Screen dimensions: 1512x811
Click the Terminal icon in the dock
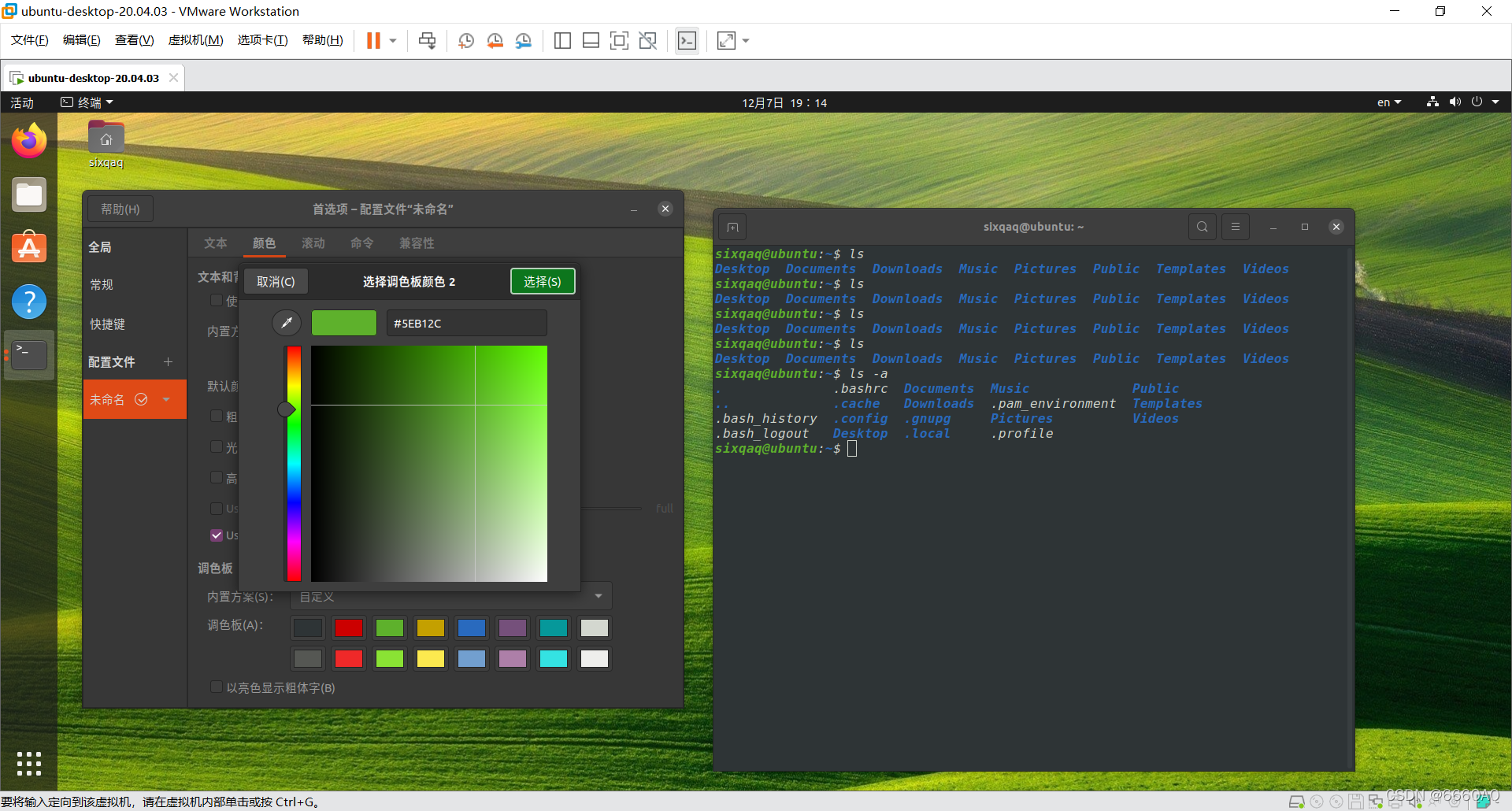29,355
